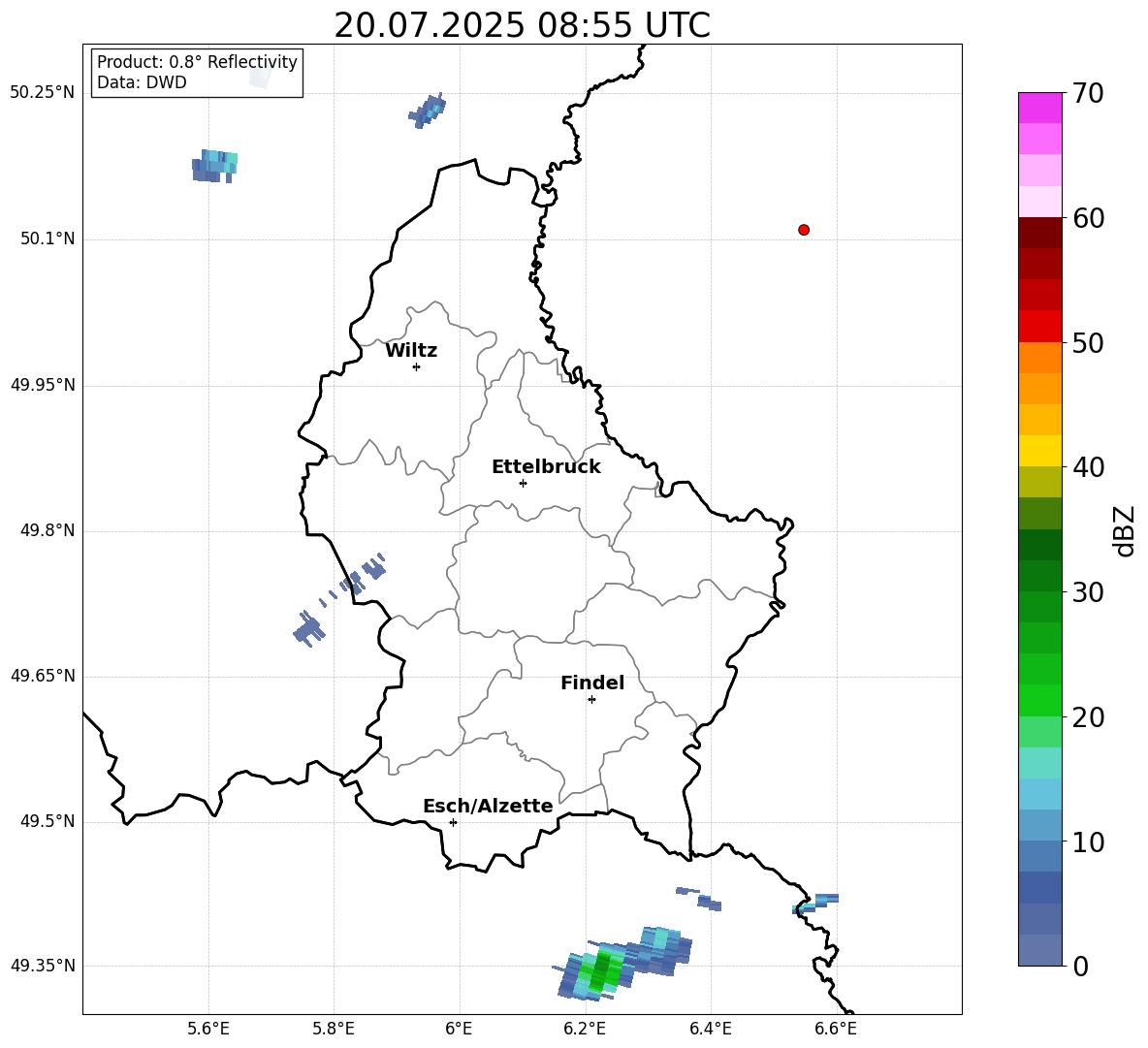Click the 30 tick on the colorbar

point(1088,592)
